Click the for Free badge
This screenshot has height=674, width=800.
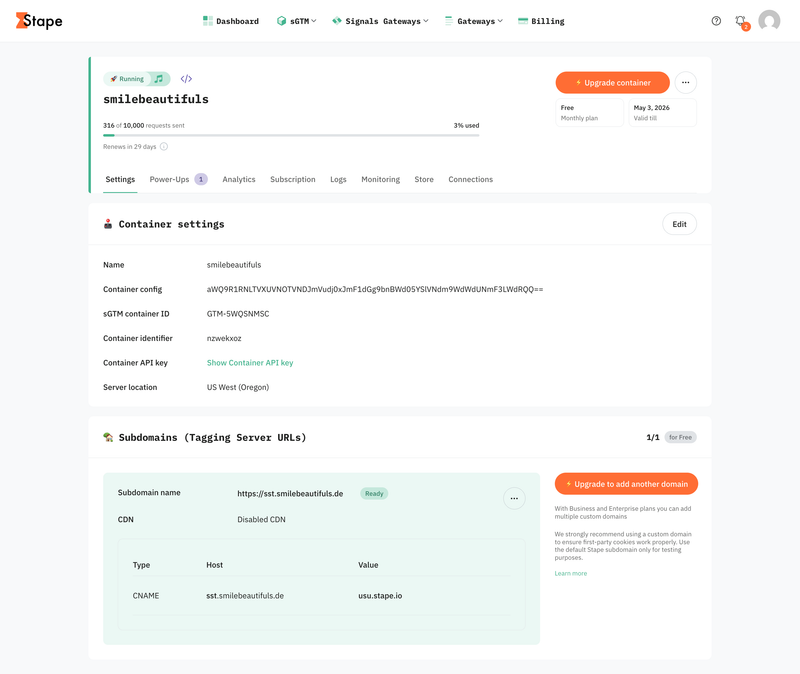tap(681, 437)
